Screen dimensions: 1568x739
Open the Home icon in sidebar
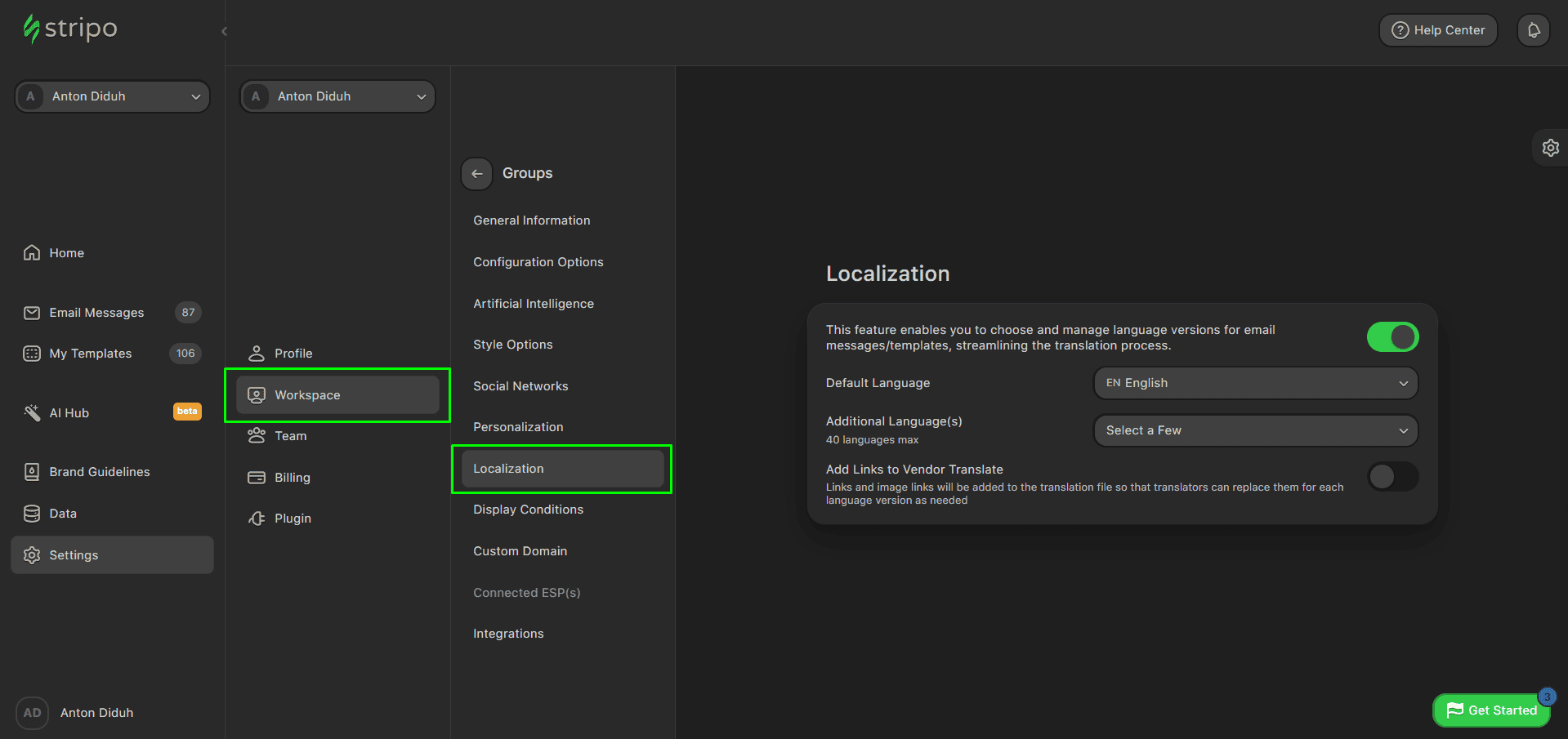(33, 253)
